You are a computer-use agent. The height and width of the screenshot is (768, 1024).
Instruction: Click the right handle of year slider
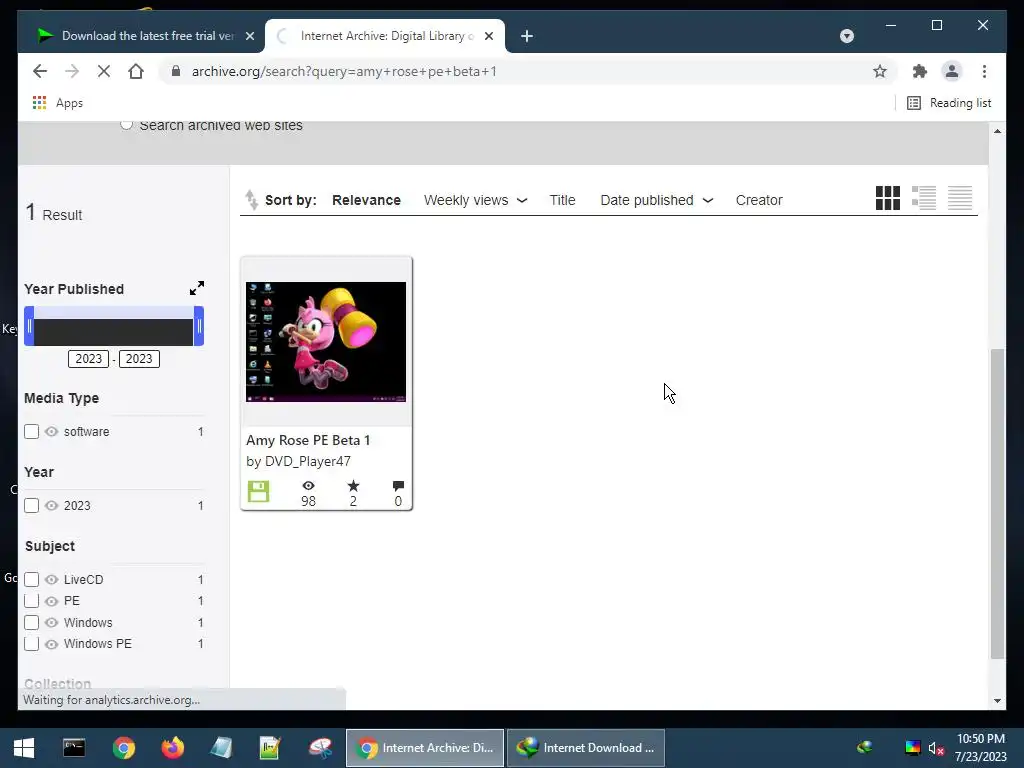tap(199, 326)
